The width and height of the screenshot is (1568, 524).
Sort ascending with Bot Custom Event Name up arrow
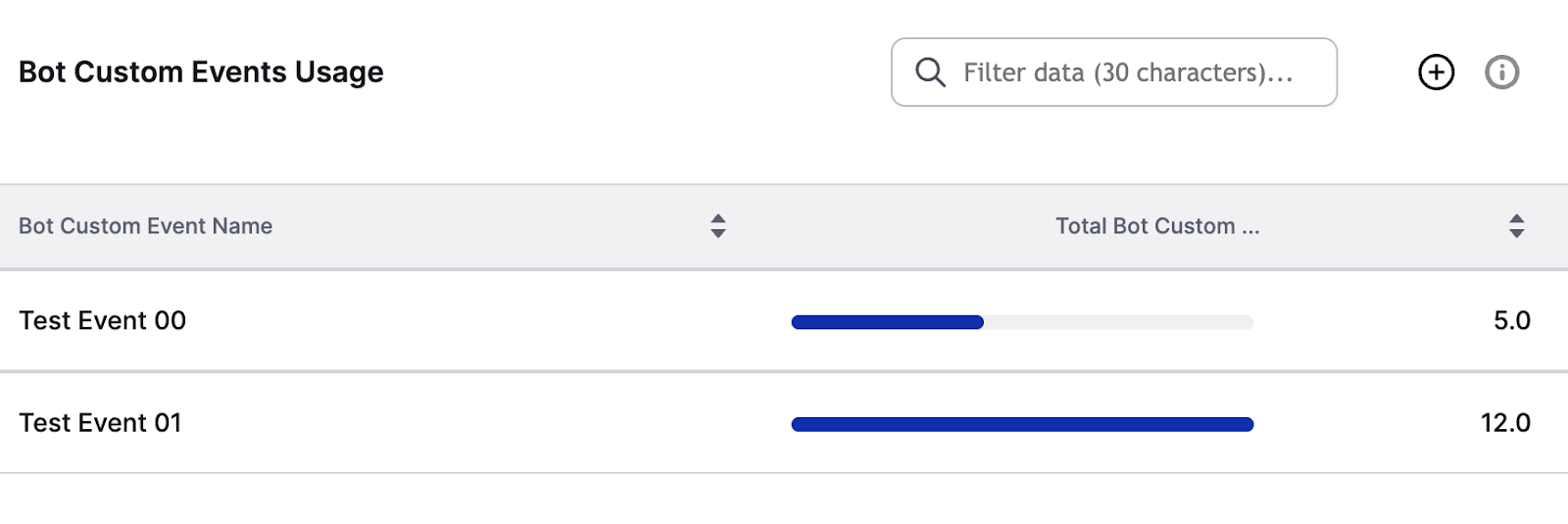coord(718,219)
